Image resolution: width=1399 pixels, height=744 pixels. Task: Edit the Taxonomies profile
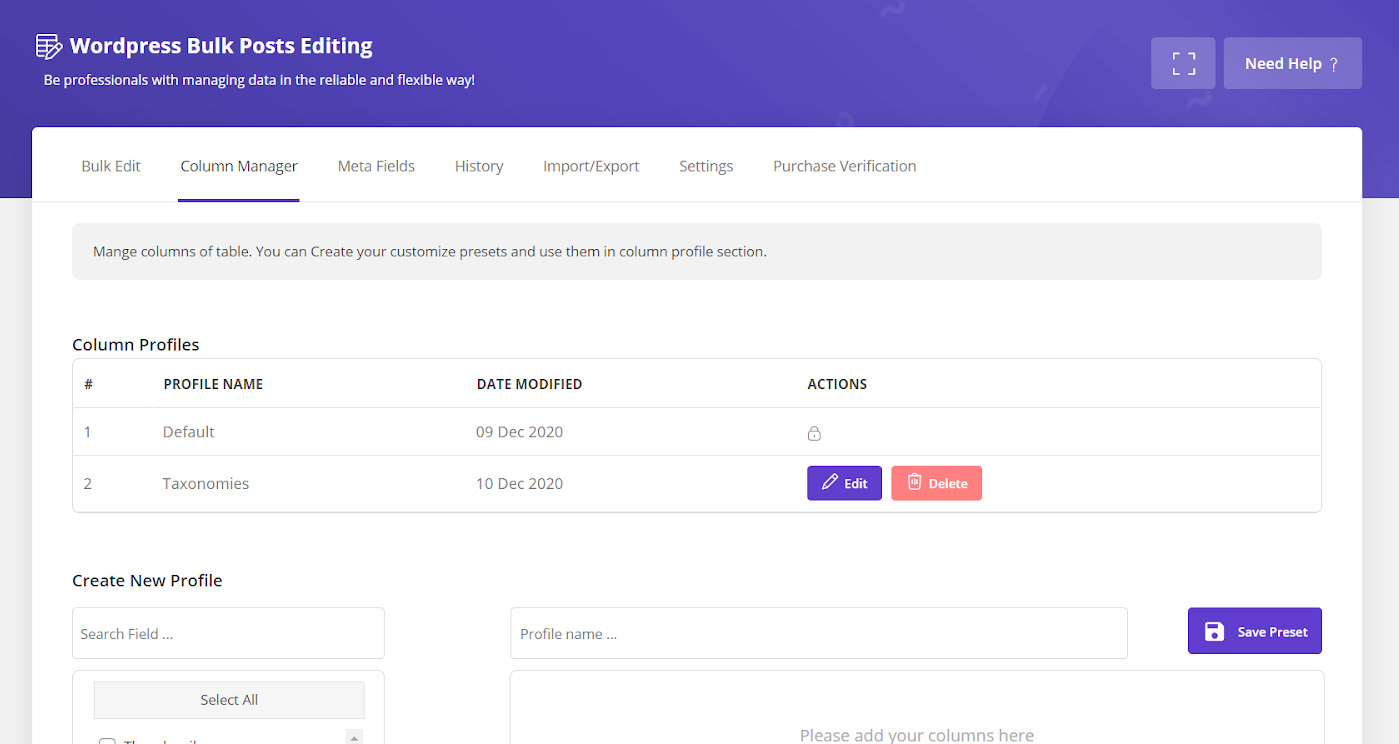844,483
